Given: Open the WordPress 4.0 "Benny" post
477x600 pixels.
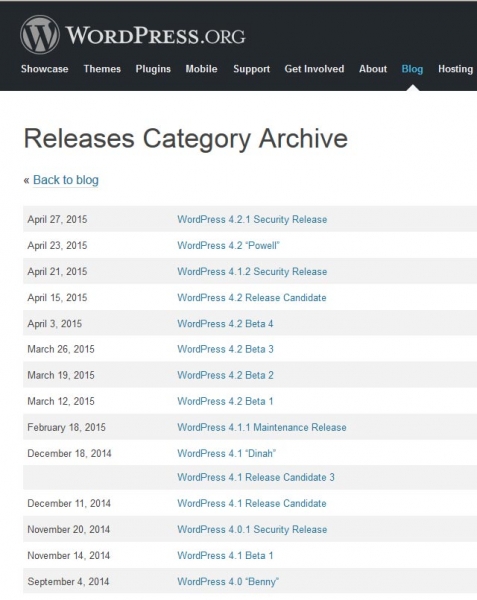Looking at the screenshot, I should click(228, 581).
